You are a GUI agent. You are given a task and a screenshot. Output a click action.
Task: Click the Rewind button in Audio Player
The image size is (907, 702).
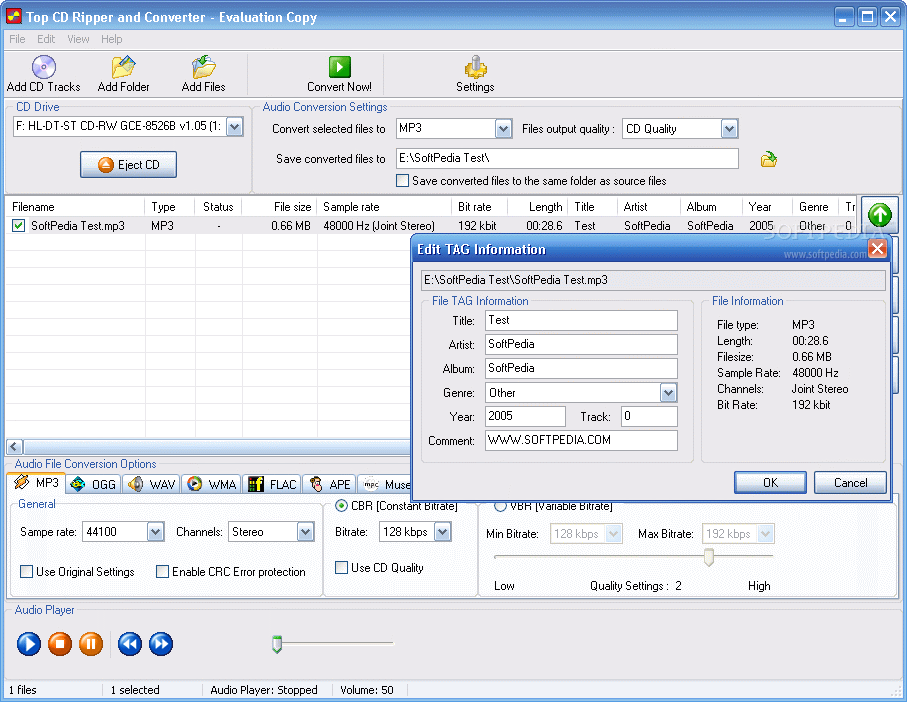[x=130, y=644]
